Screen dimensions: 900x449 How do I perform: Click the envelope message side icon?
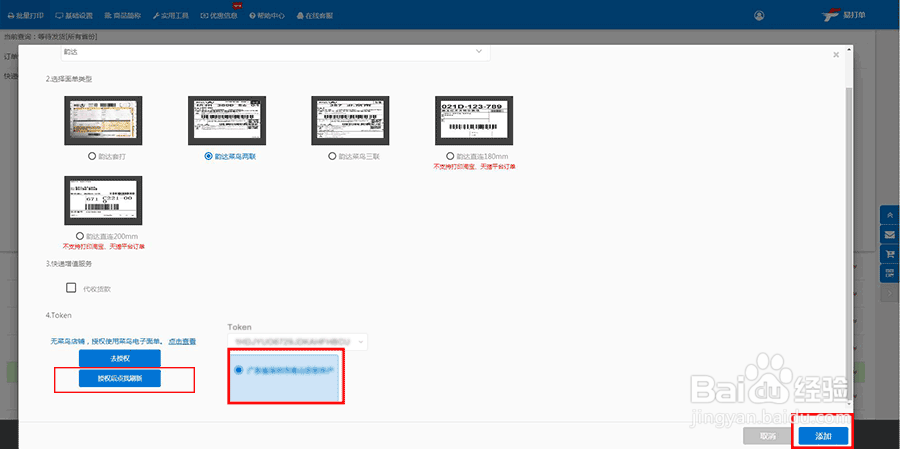tap(890, 234)
